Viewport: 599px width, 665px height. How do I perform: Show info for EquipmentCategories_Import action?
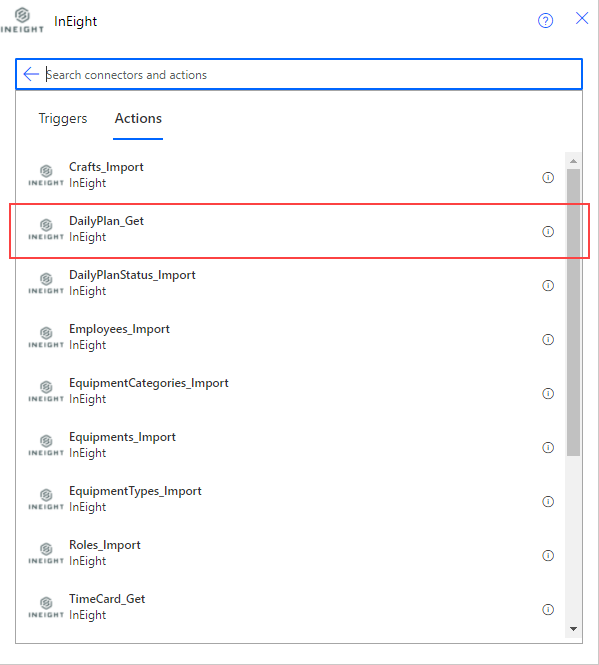[548, 394]
